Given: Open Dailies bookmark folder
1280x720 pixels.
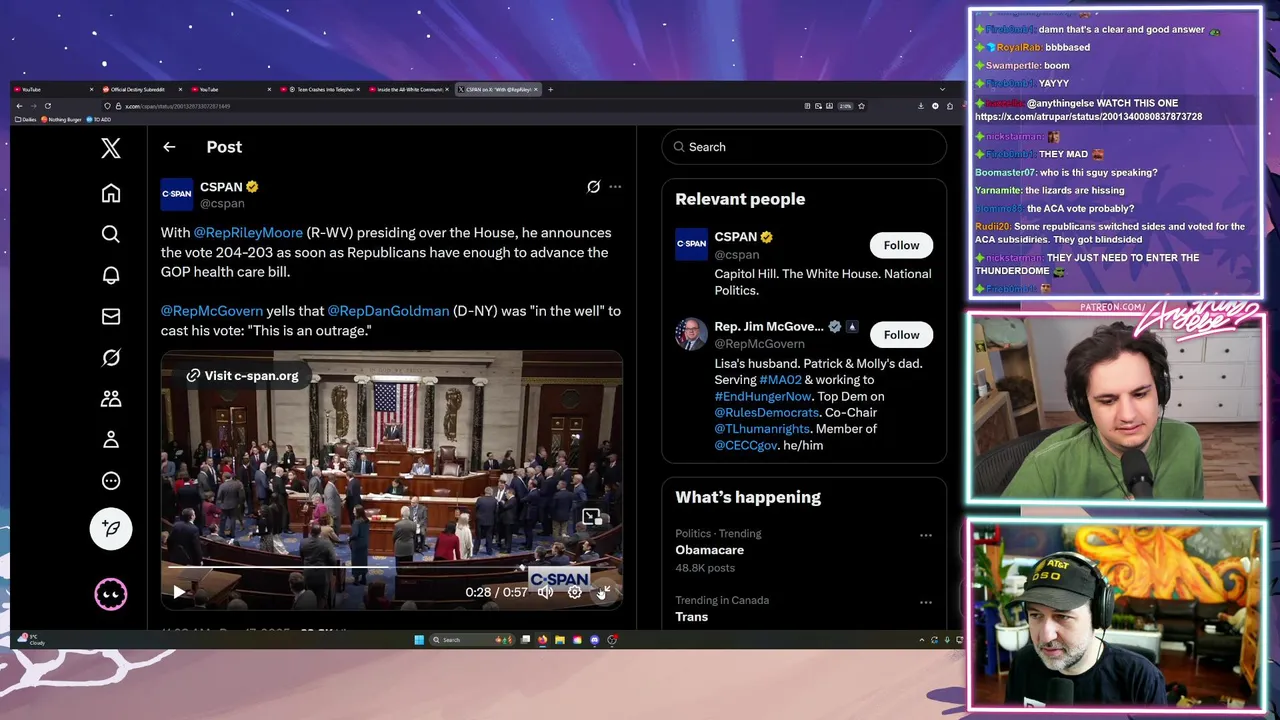Looking at the screenshot, I should pyautogui.click(x=26, y=119).
